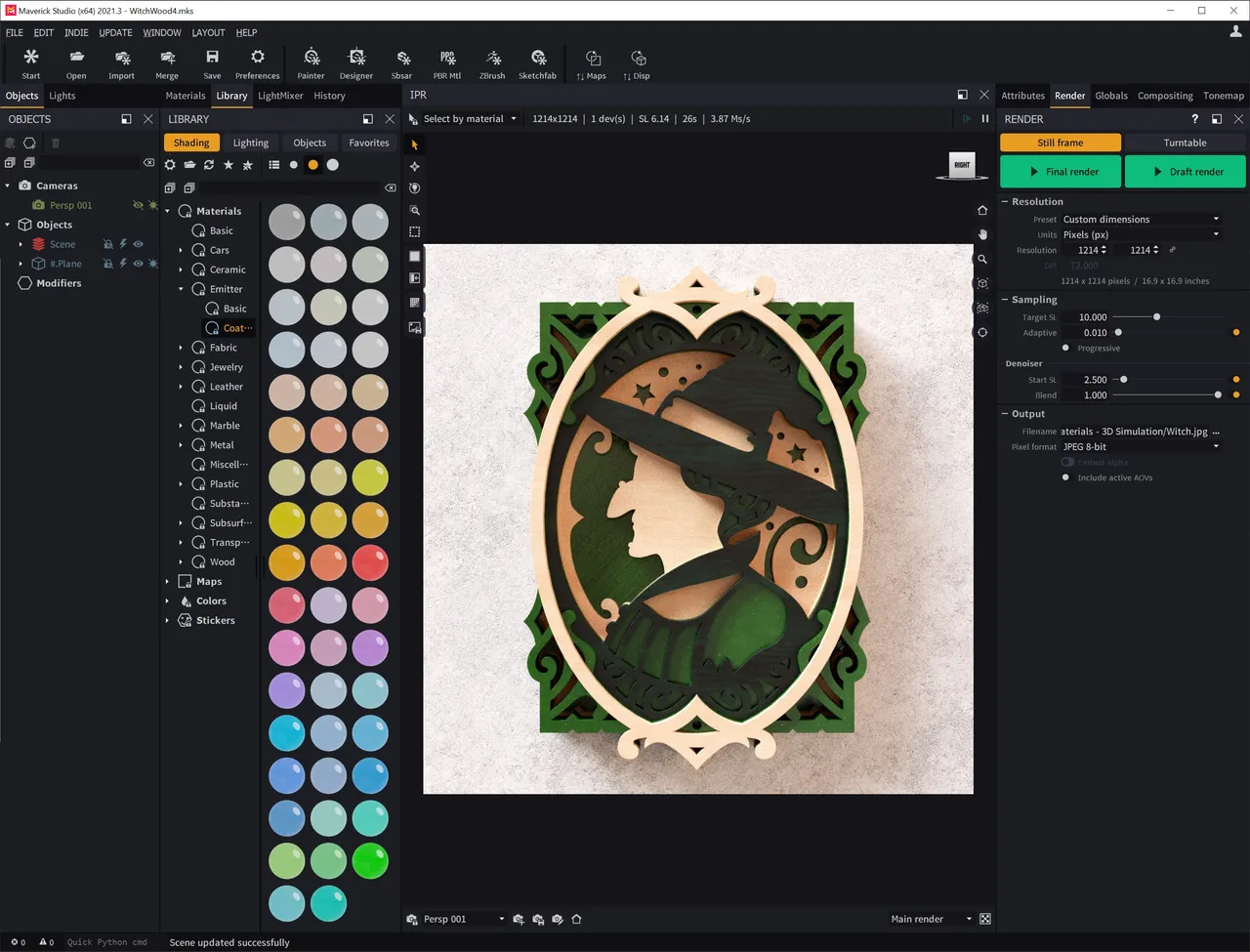Open the UPDATE menu
This screenshot has width=1250, height=952.
tap(115, 32)
